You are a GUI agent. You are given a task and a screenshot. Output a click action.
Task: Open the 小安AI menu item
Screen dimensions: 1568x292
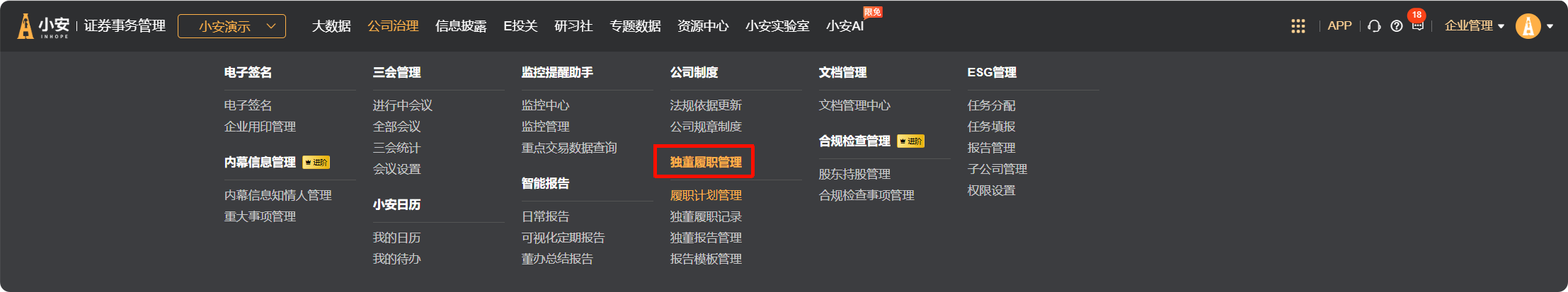(x=845, y=26)
